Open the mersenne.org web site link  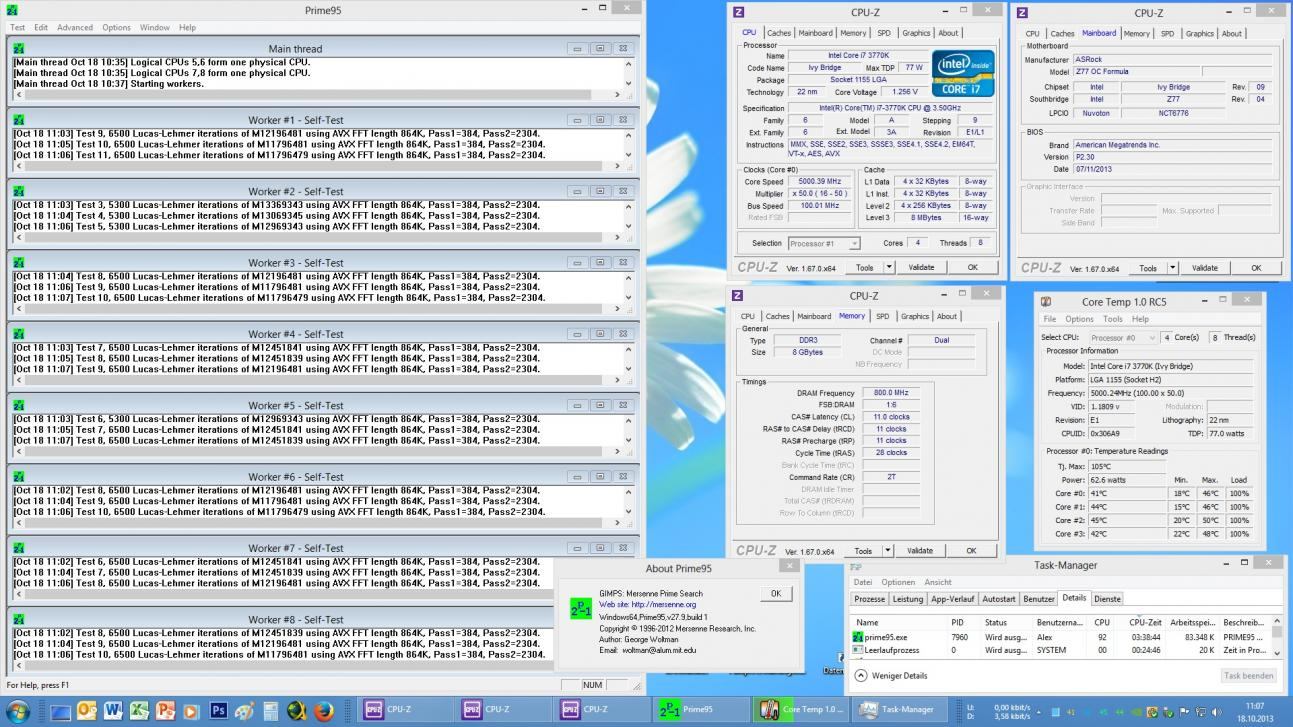(663, 604)
